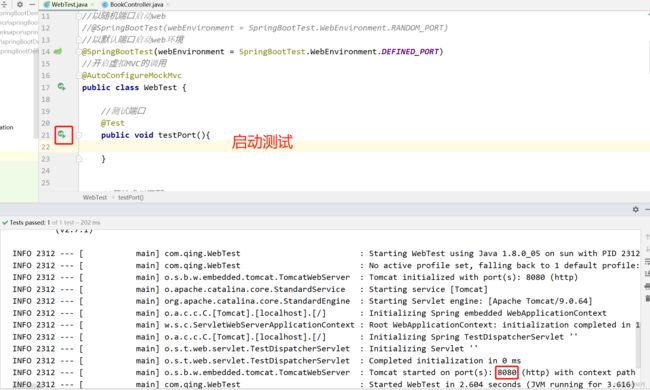Click expand/collapse all icon in project panel header
650x390 pixels.
tap(5, 4)
